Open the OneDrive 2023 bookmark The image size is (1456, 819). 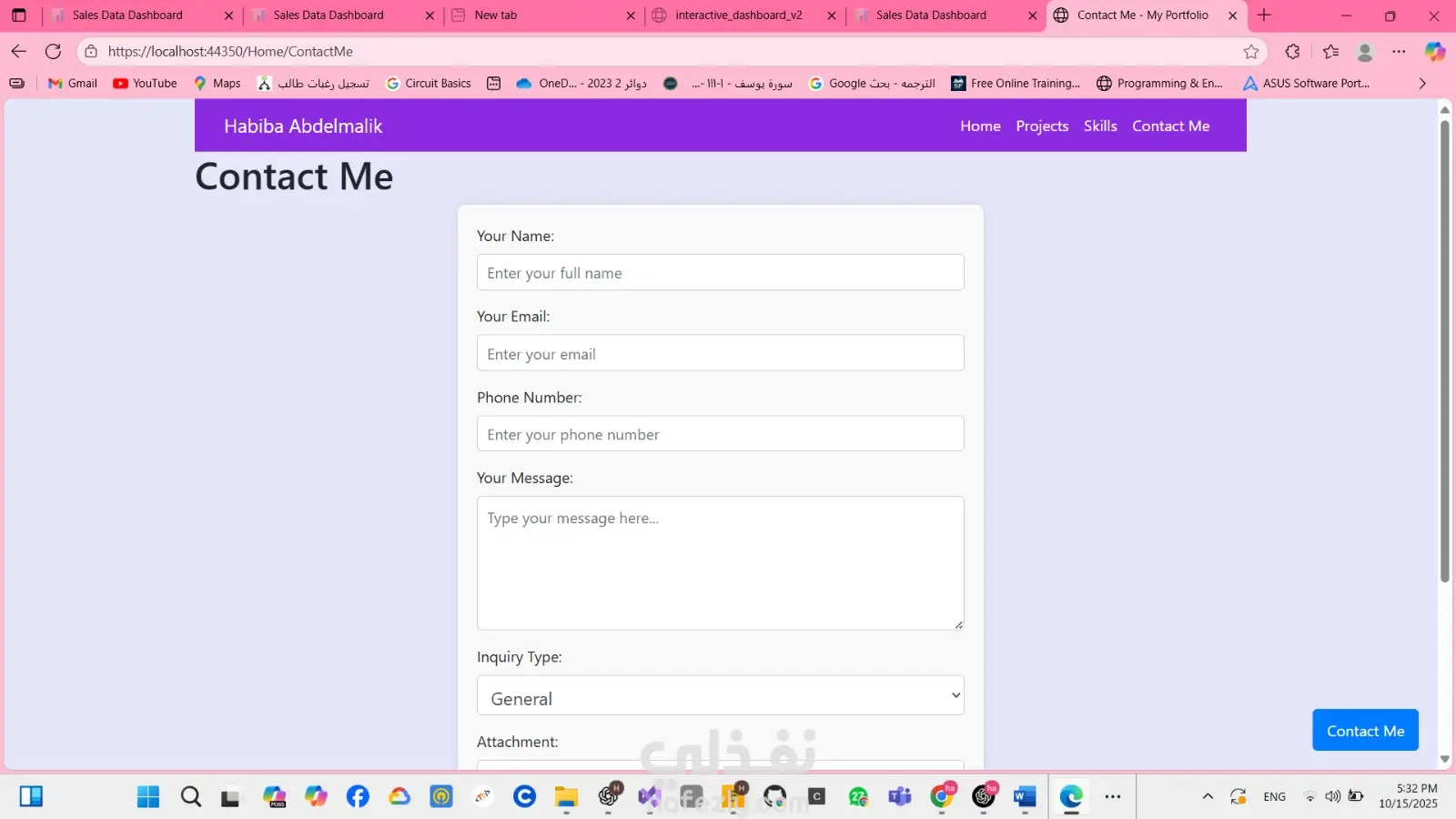[581, 84]
